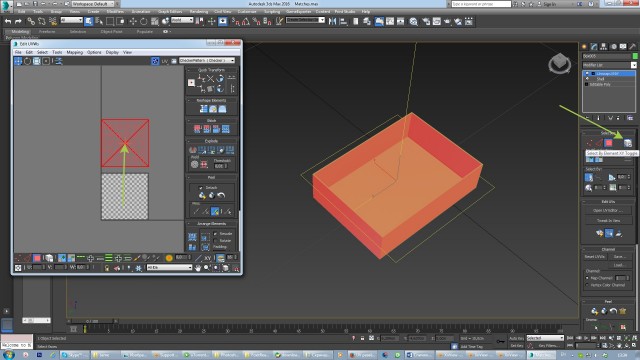Viewport: 640px width, 360px height.
Task: Open the Display menu in Edit UVWs
Action: pos(112,52)
